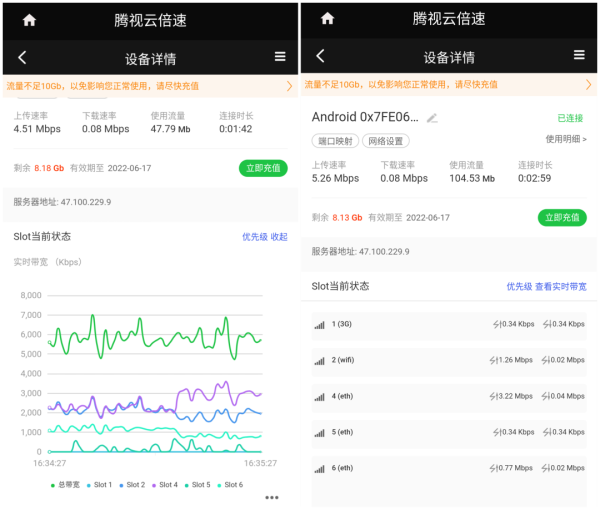Tap connection duration 0:01:42
The width and height of the screenshot is (600, 510).
[236, 129]
